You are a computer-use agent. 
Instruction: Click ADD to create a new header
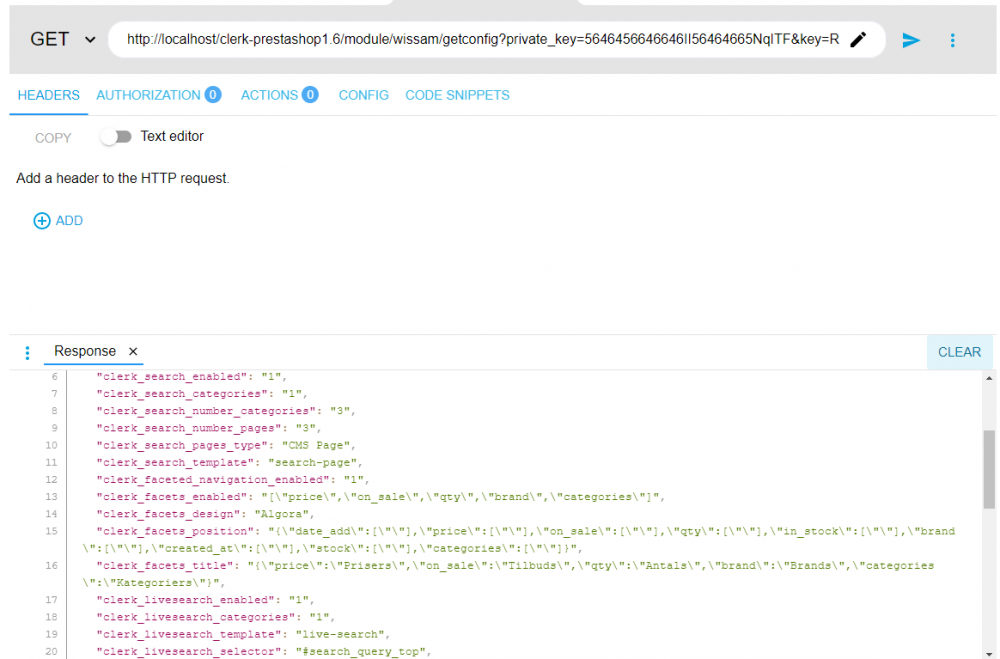pos(66,220)
